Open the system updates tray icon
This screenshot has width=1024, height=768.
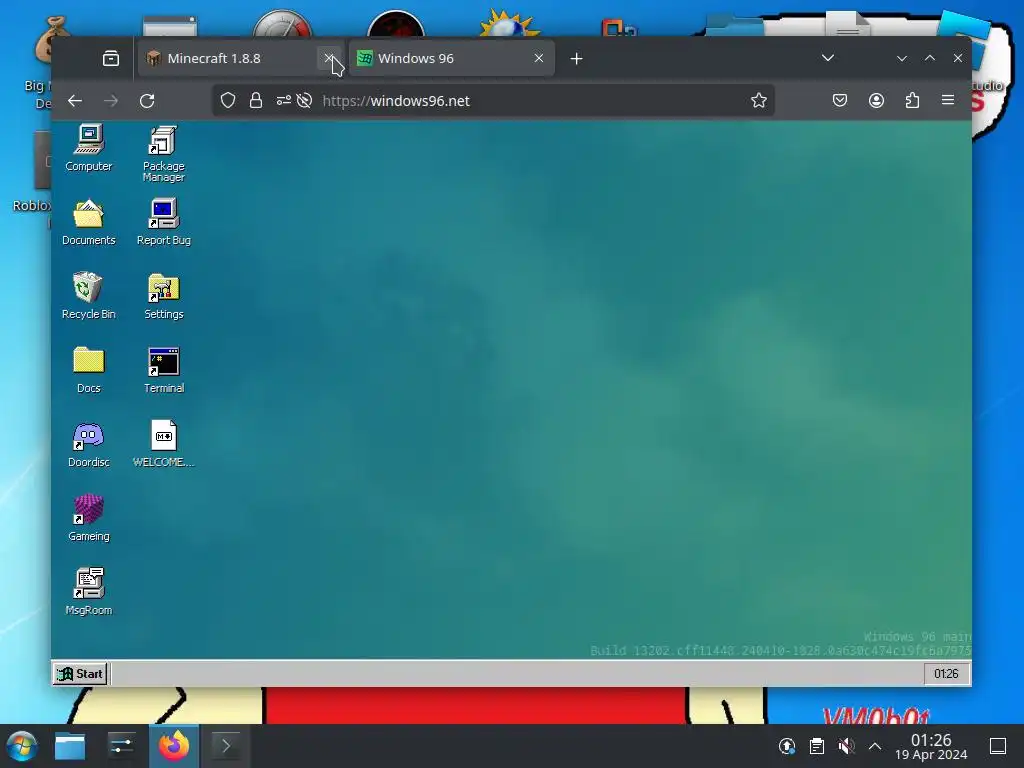click(x=787, y=746)
